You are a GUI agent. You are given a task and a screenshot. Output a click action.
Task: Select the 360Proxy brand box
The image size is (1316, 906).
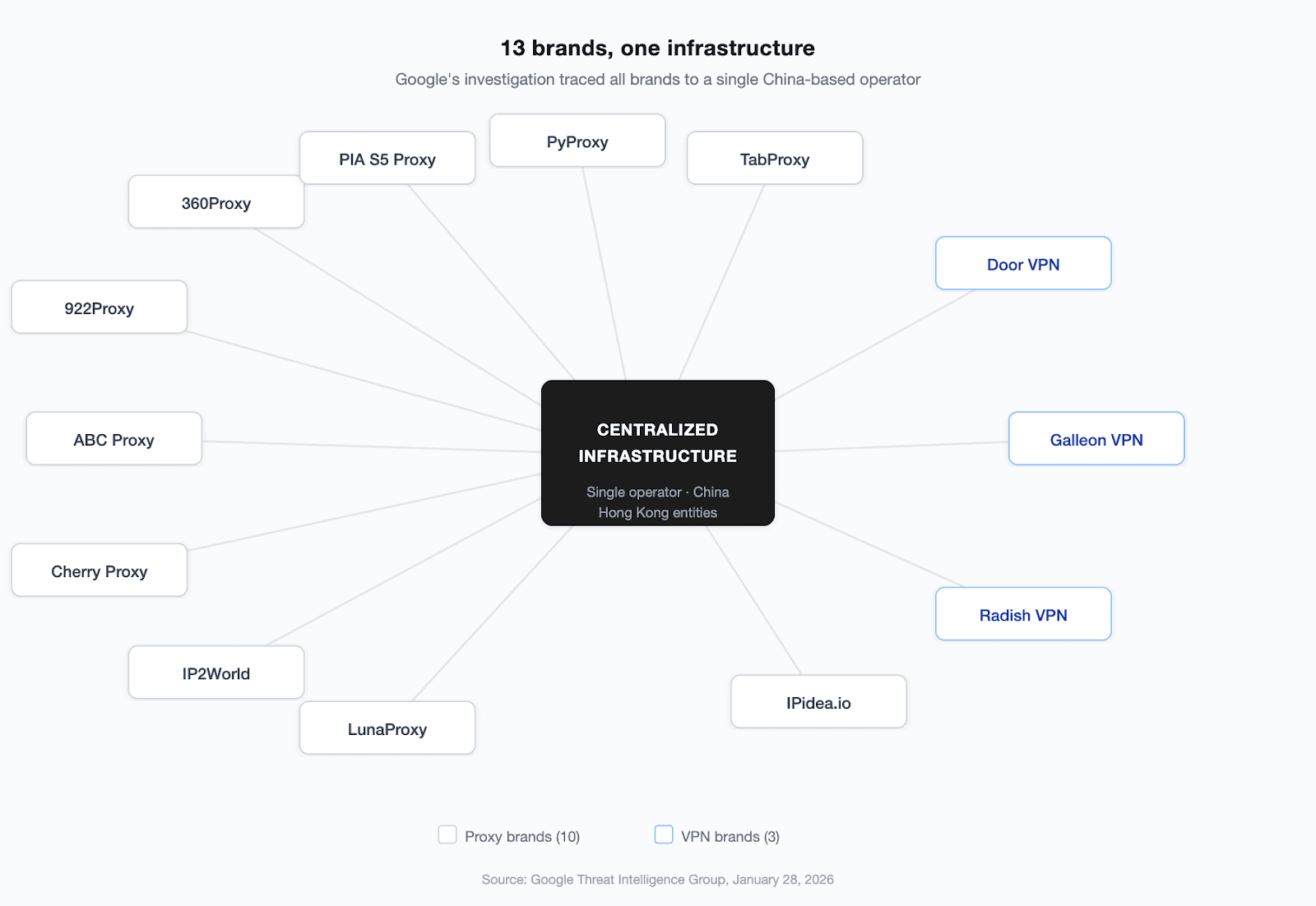[216, 202]
